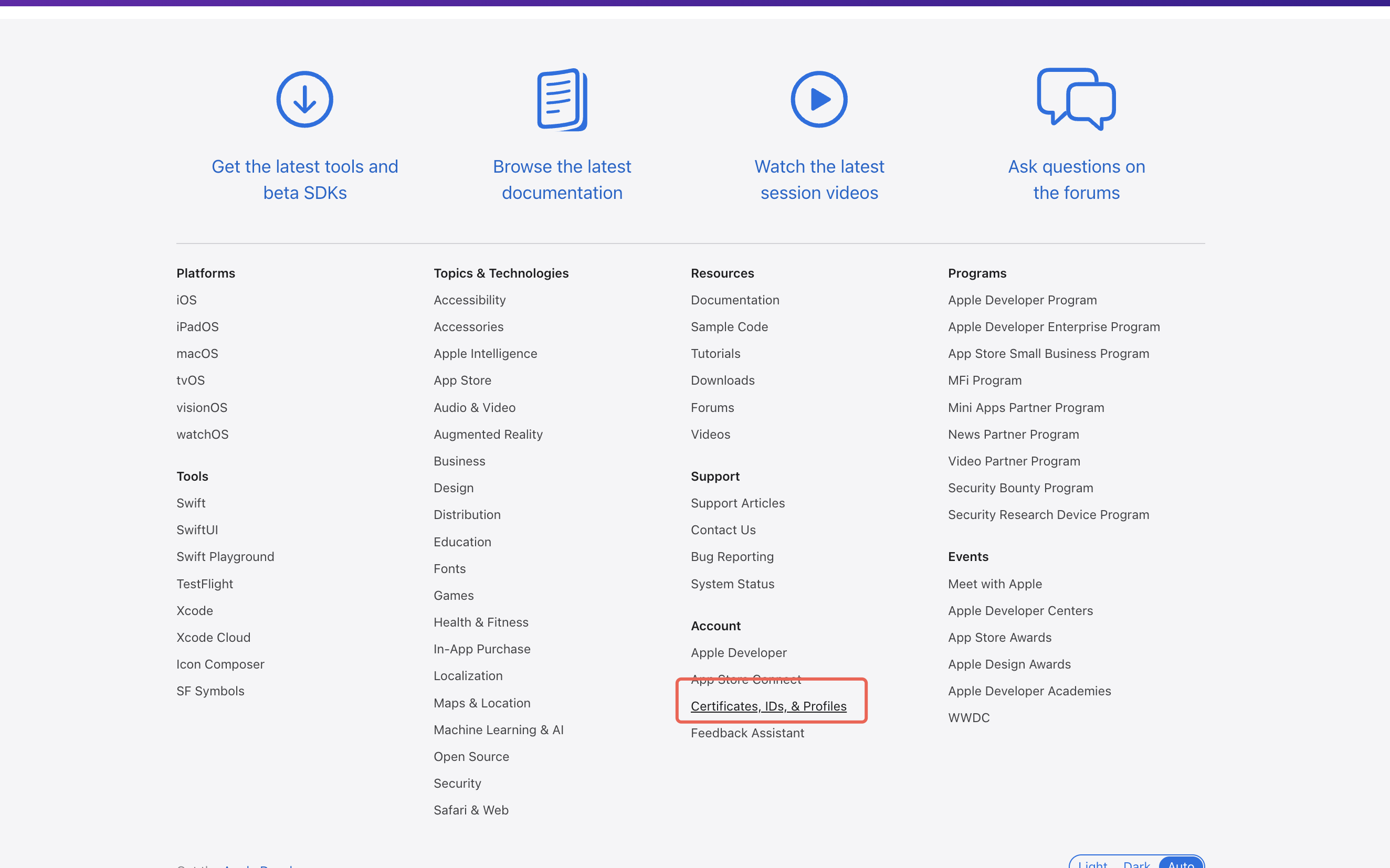This screenshot has height=868, width=1390.
Task: Click the play button video icon
Action: pos(819,99)
